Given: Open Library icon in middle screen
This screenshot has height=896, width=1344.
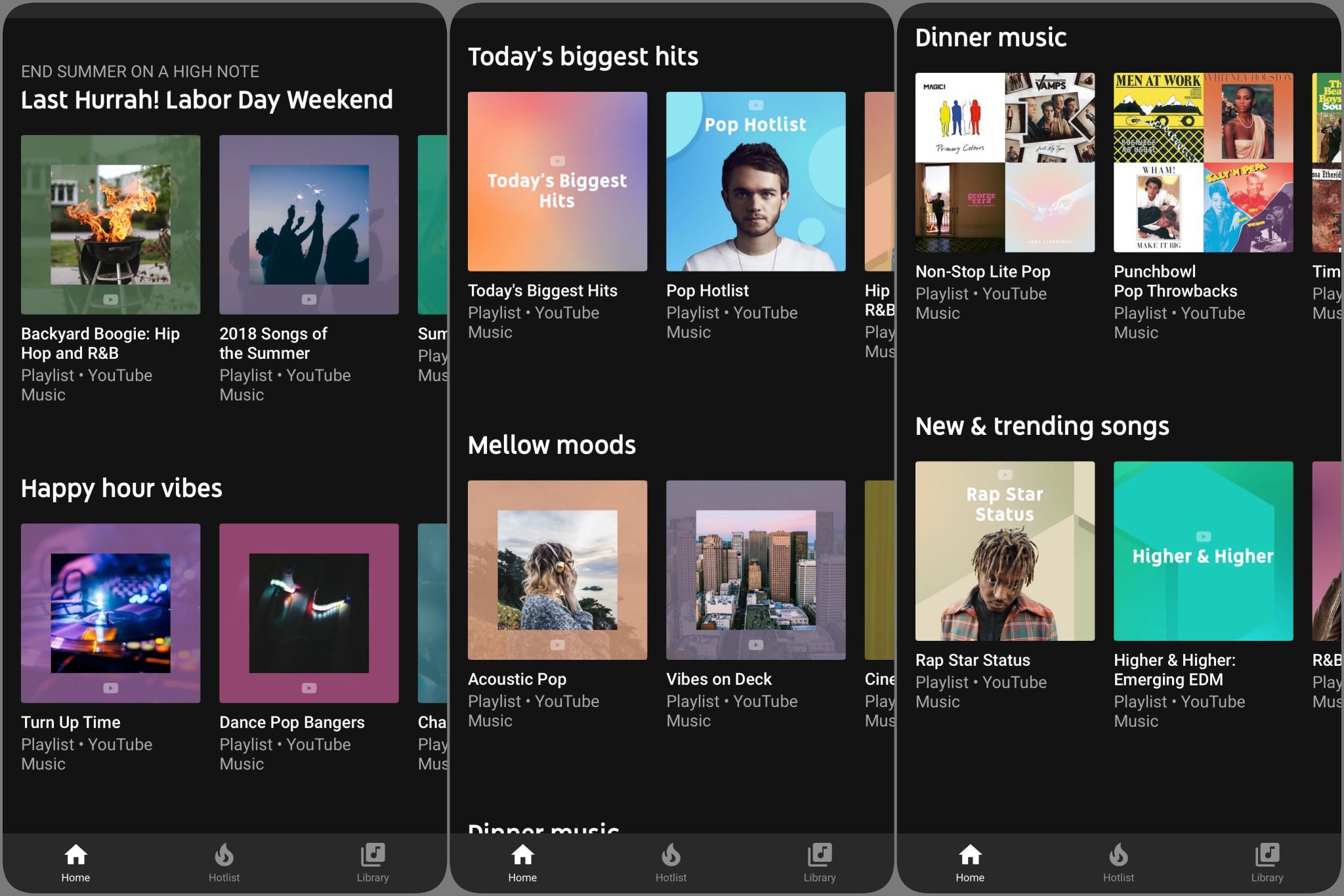Looking at the screenshot, I should pyautogui.click(x=820, y=855).
